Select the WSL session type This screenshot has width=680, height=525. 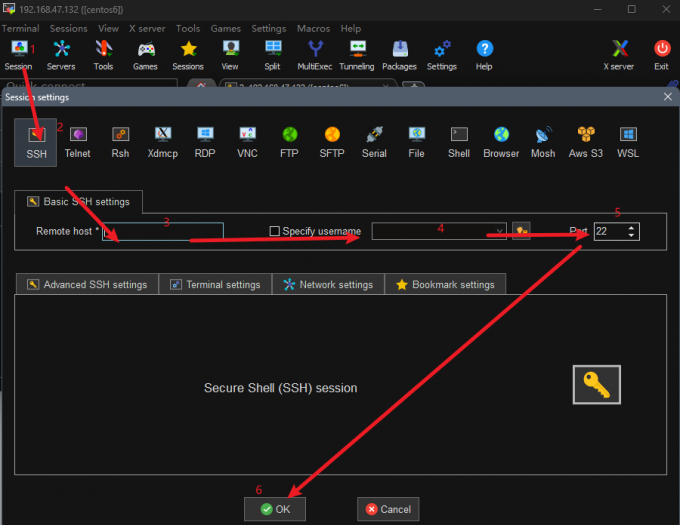point(628,142)
